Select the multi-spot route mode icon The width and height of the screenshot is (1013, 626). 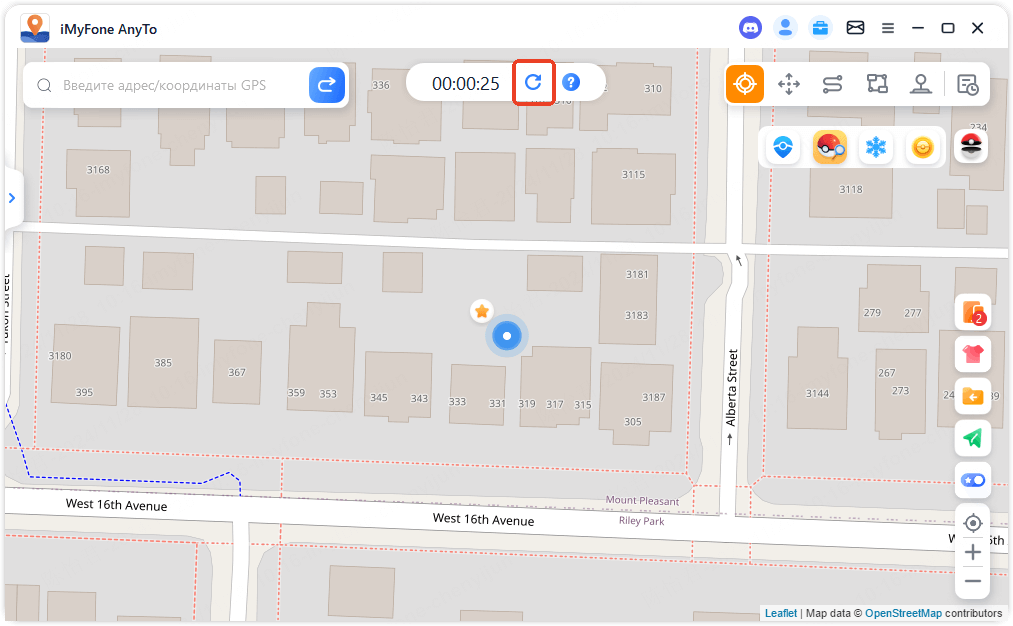(877, 84)
